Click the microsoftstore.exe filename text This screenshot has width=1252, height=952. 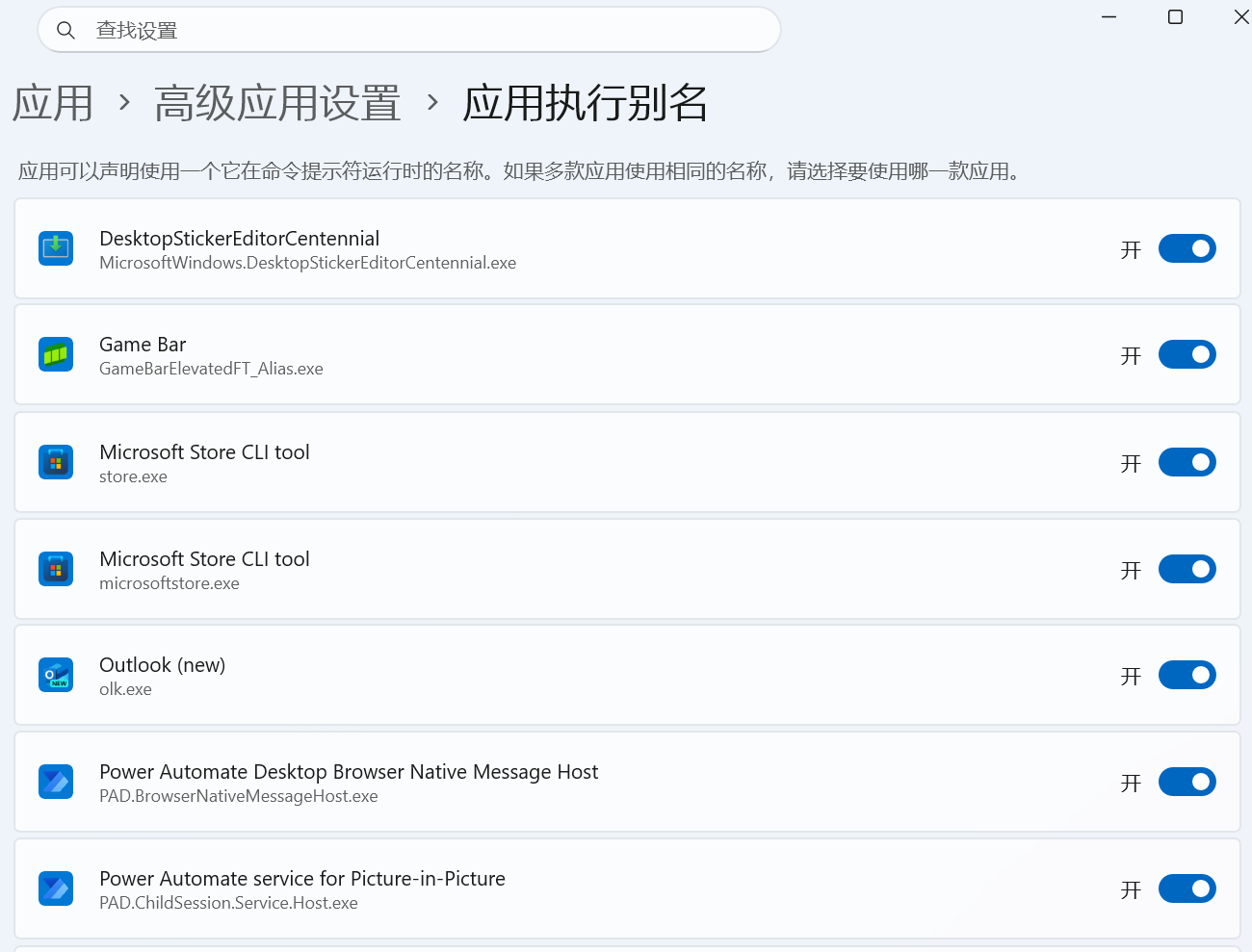coord(170,583)
